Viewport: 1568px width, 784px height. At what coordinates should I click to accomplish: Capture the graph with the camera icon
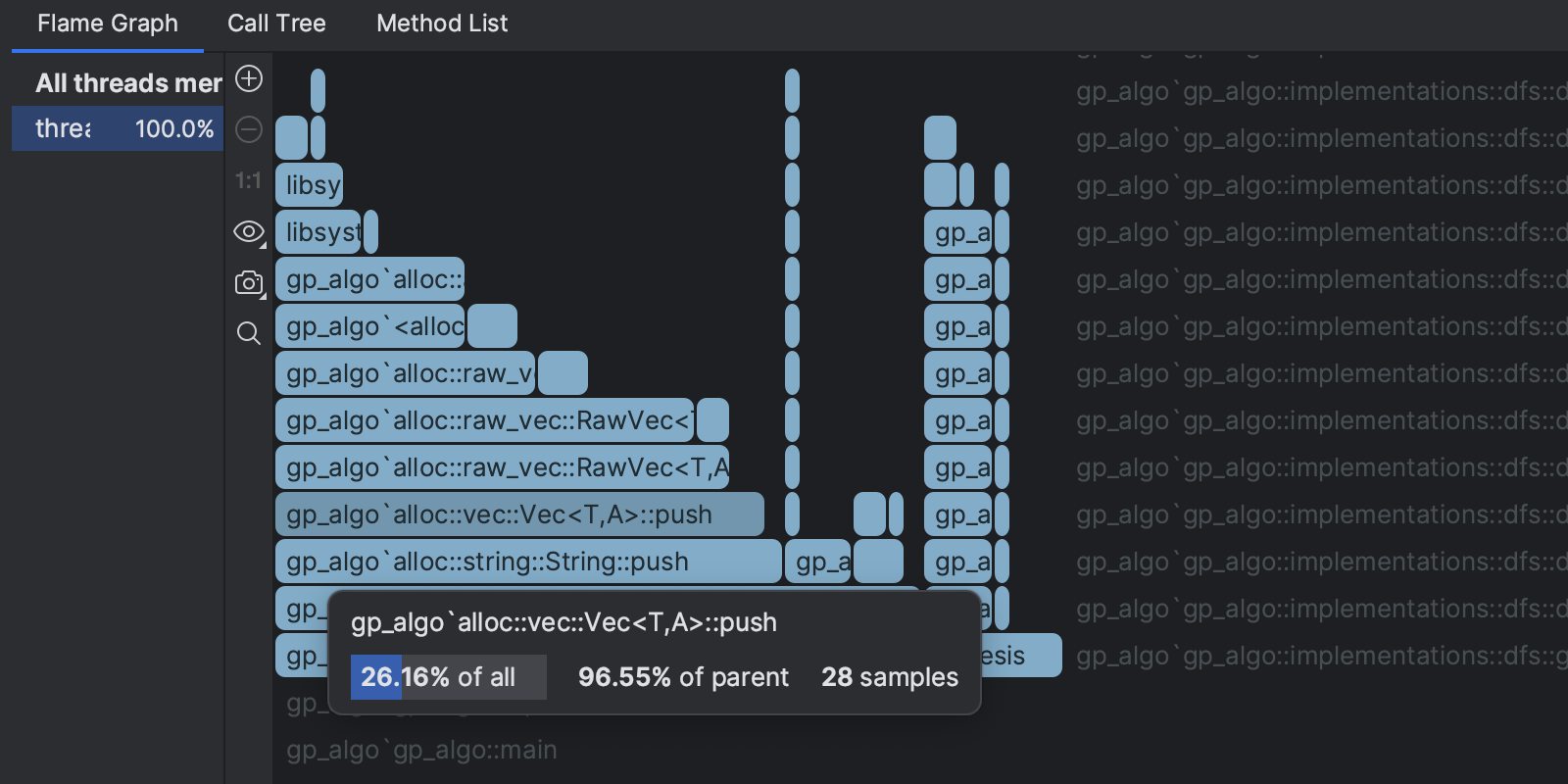point(249,283)
